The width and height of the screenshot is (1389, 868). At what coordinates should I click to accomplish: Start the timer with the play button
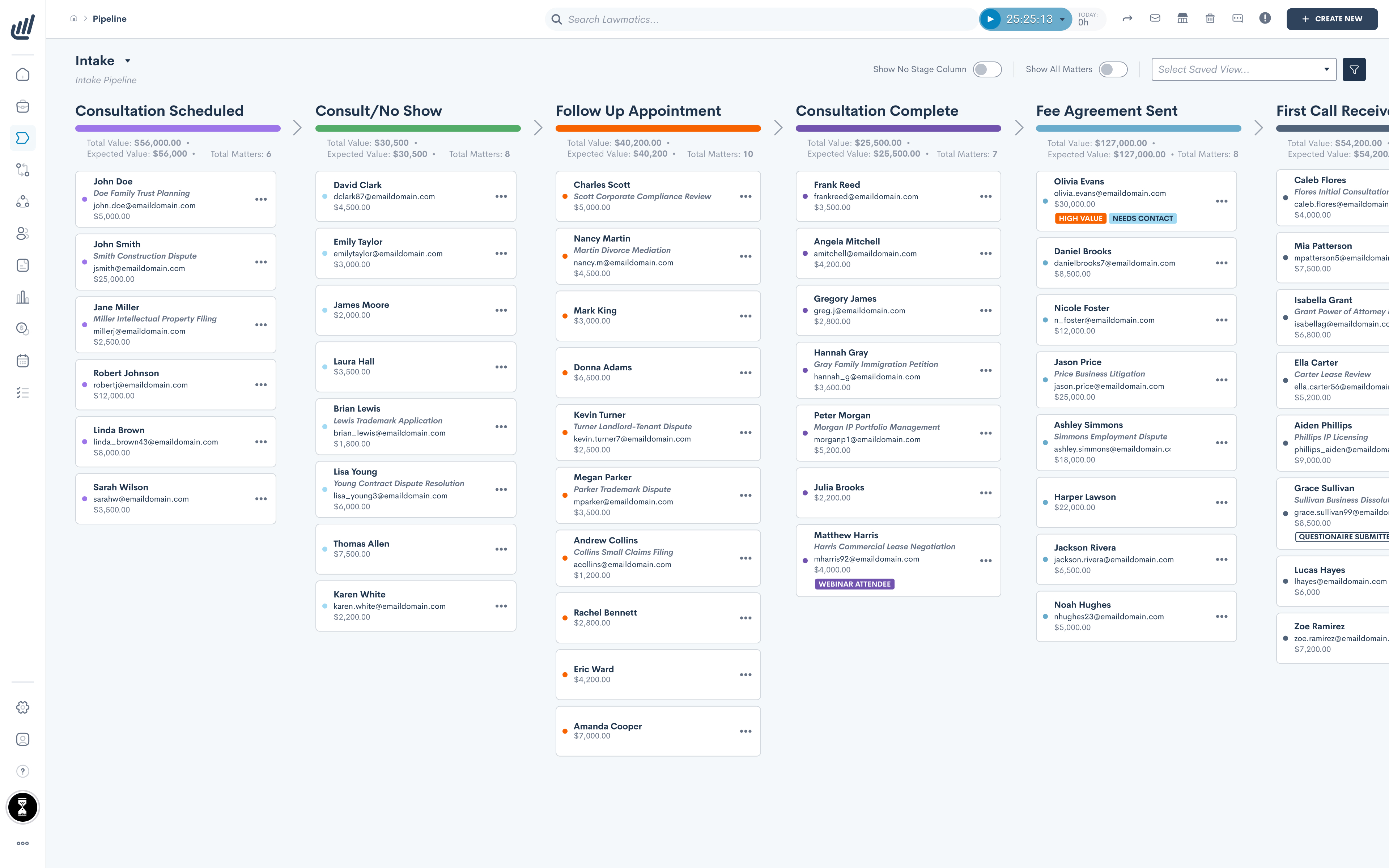[990, 19]
